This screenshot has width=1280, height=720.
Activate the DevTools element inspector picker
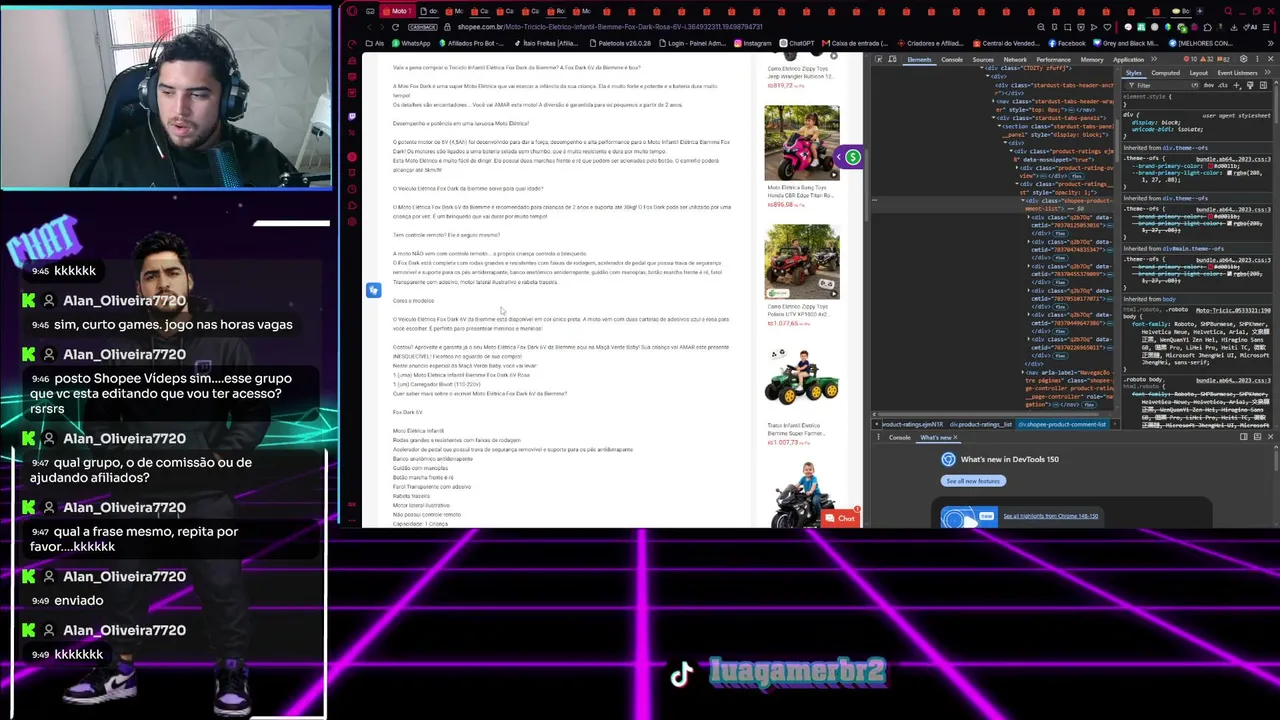[879, 60]
